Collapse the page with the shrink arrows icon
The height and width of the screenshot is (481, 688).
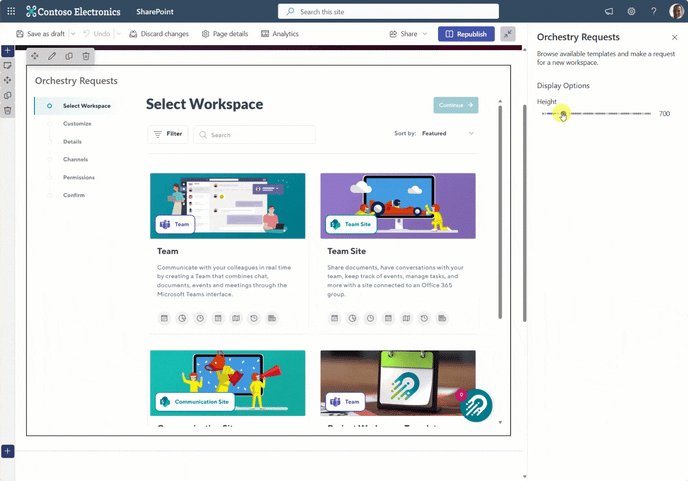tap(508, 34)
